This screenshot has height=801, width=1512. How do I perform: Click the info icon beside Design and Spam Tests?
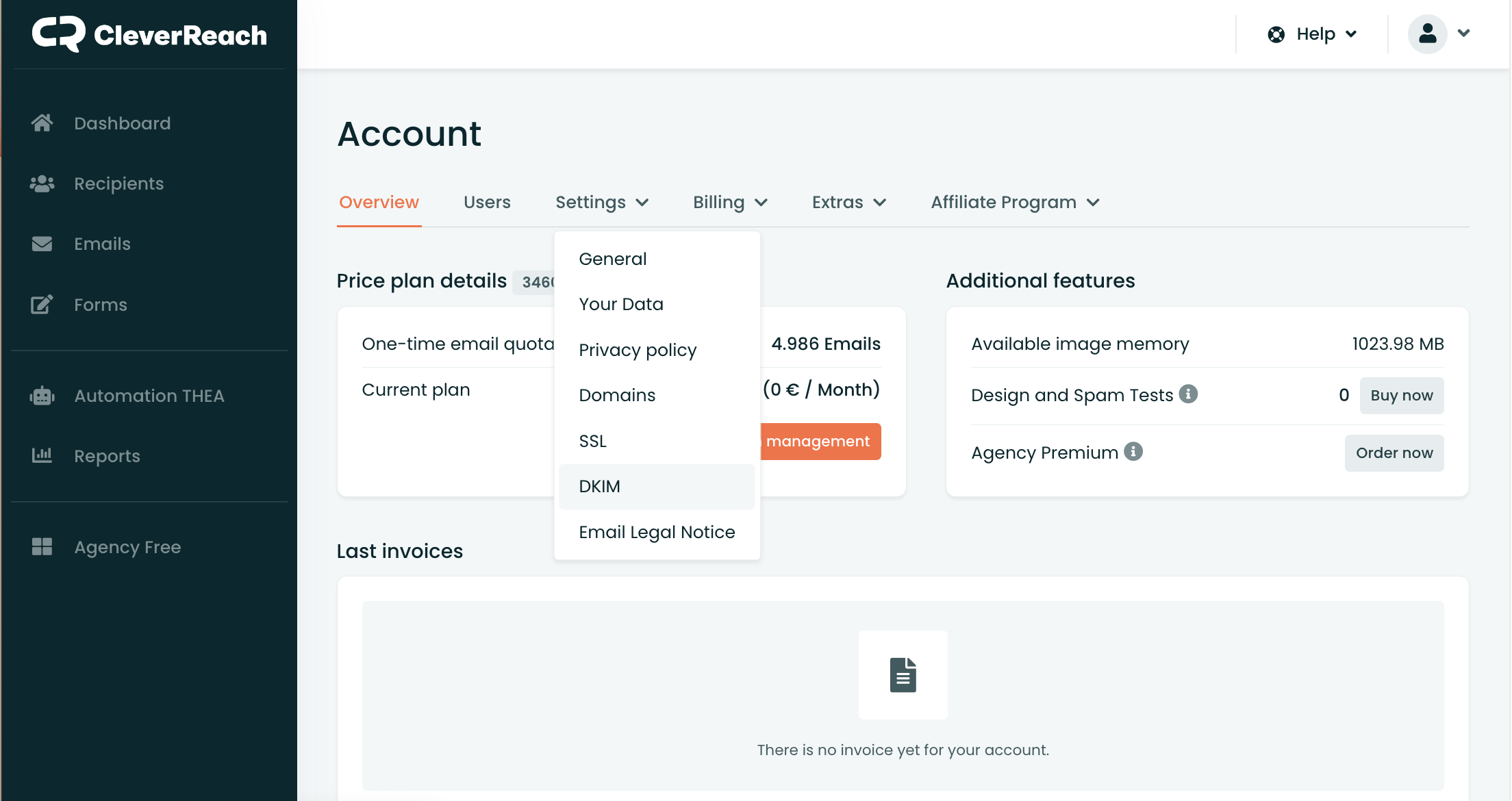(x=1189, y=394)
